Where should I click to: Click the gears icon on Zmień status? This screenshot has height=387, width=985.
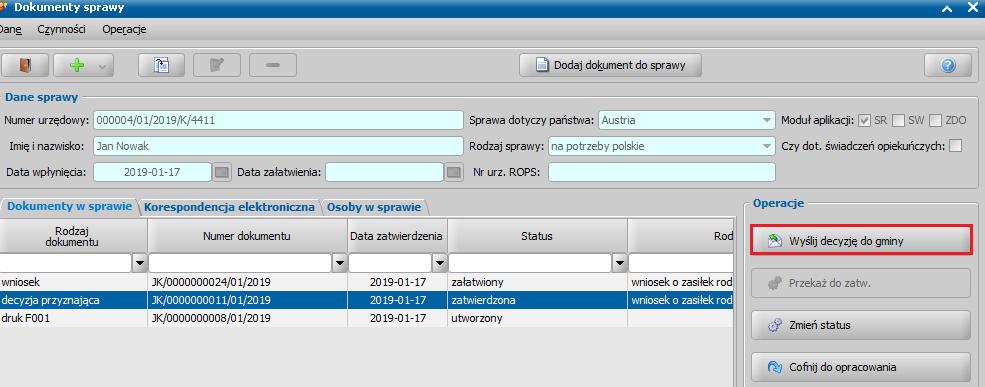point(776,325)
